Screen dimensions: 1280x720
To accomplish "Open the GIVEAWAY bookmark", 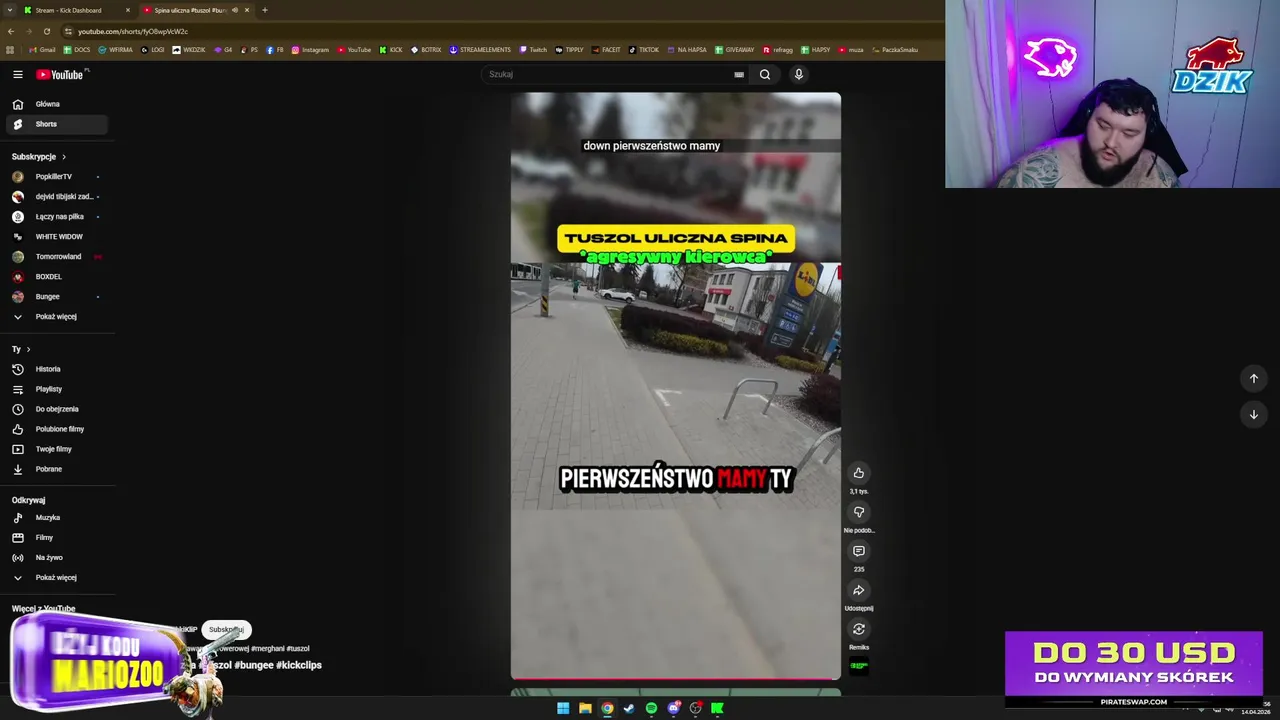I will (x=735, y=50).
